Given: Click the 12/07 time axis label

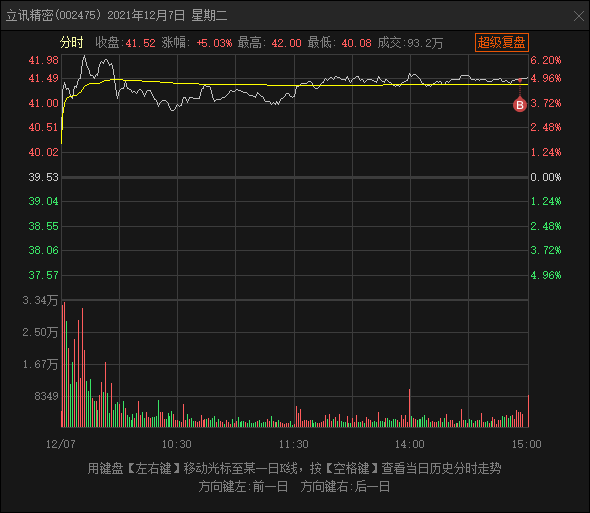Looking at the screenshot, I should click(x=61, y=444).
